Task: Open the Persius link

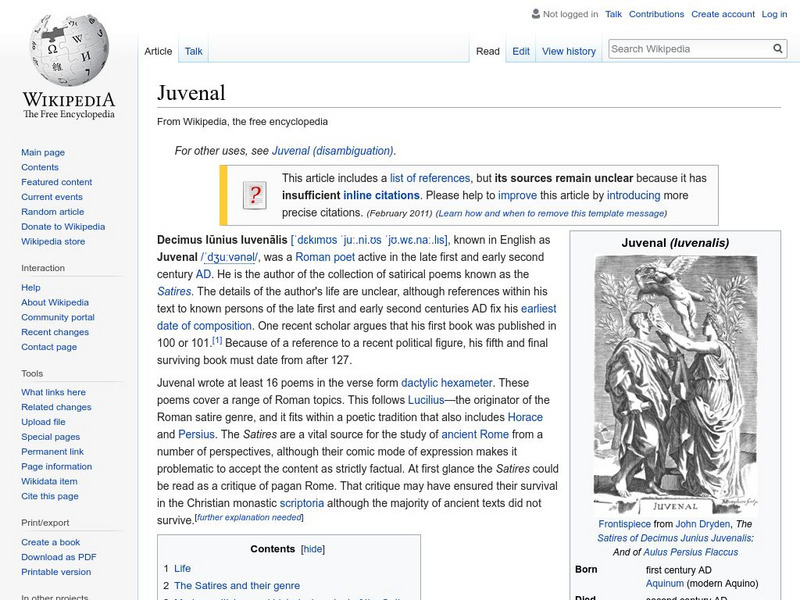Action: pos(196,434)
